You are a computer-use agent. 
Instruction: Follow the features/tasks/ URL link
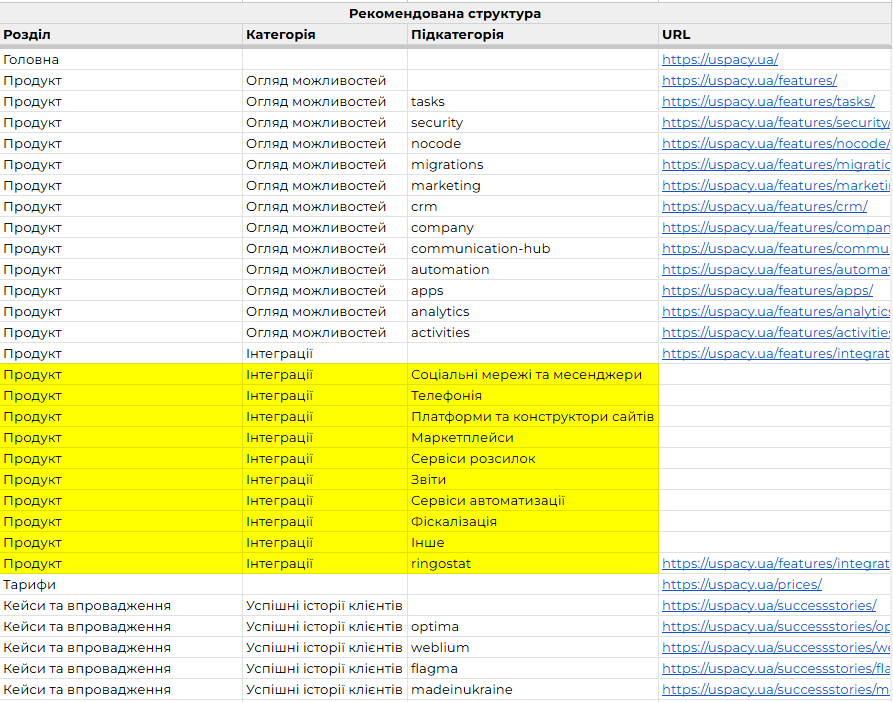[x=768, y=101]
